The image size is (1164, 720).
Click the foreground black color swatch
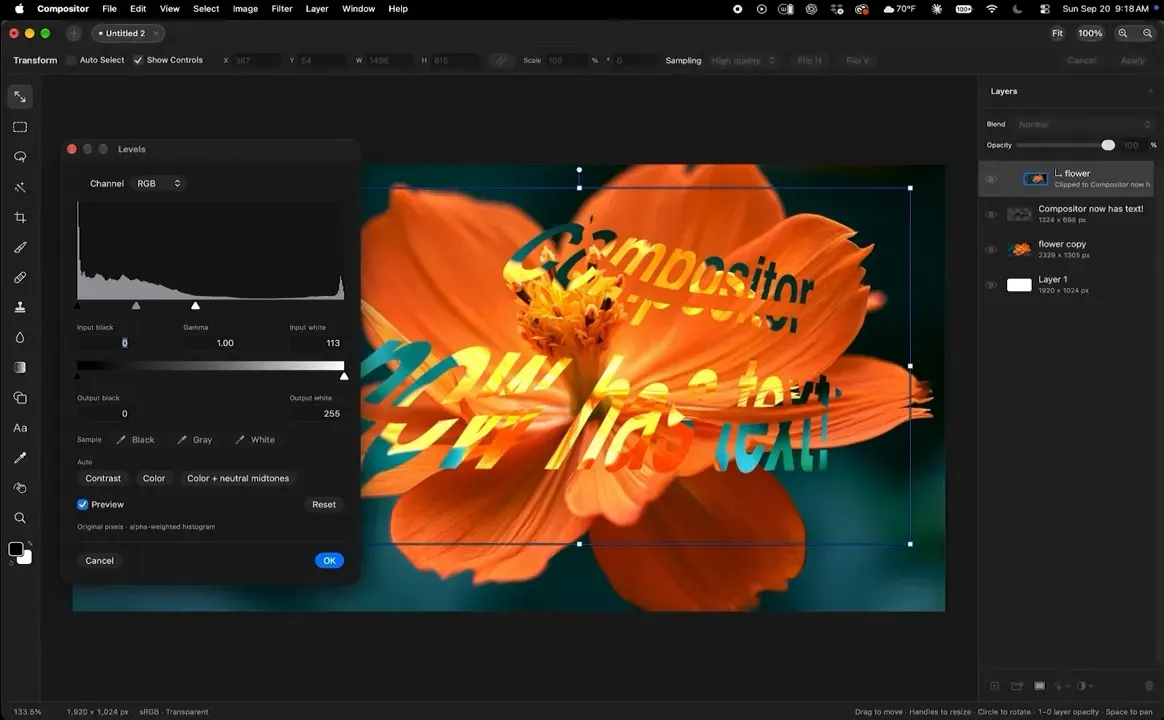click(x=15, y=549)
